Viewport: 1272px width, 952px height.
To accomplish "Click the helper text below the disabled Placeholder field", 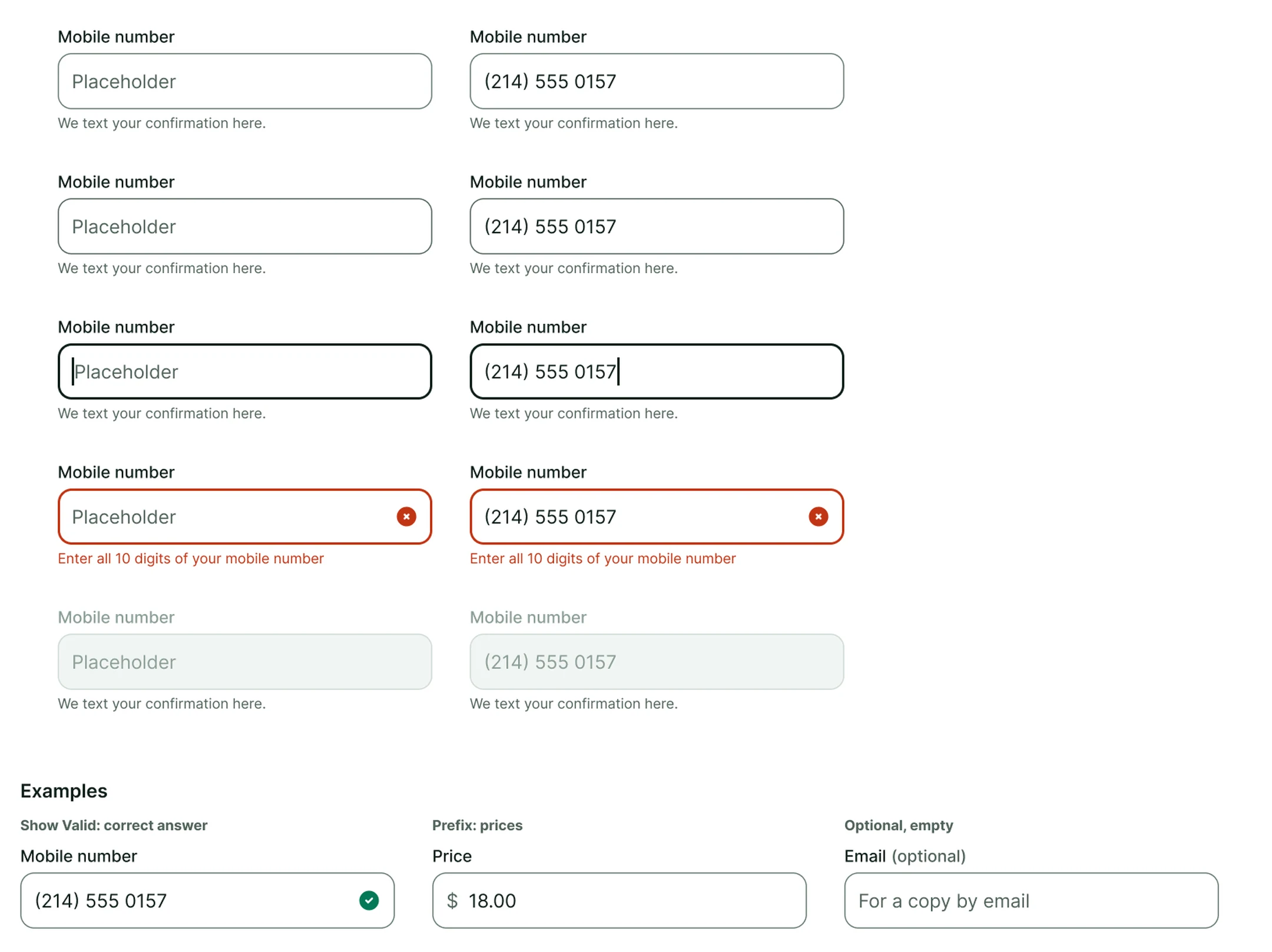I will coord(161,703).
